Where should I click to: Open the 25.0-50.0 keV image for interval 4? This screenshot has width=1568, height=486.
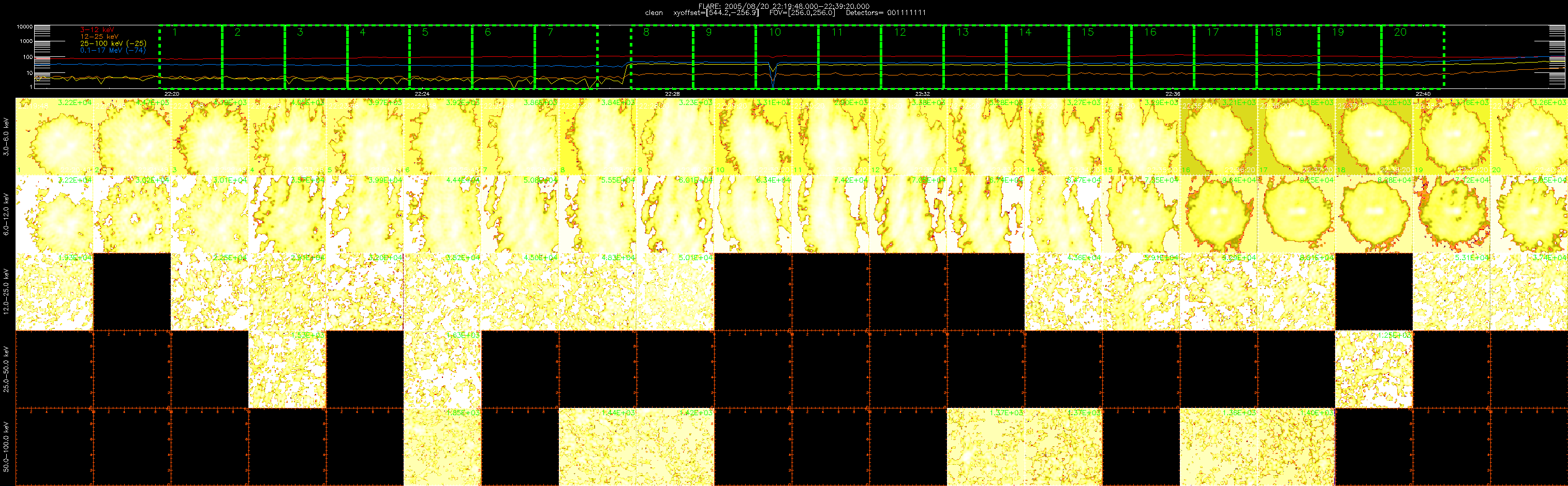[287, 369]
